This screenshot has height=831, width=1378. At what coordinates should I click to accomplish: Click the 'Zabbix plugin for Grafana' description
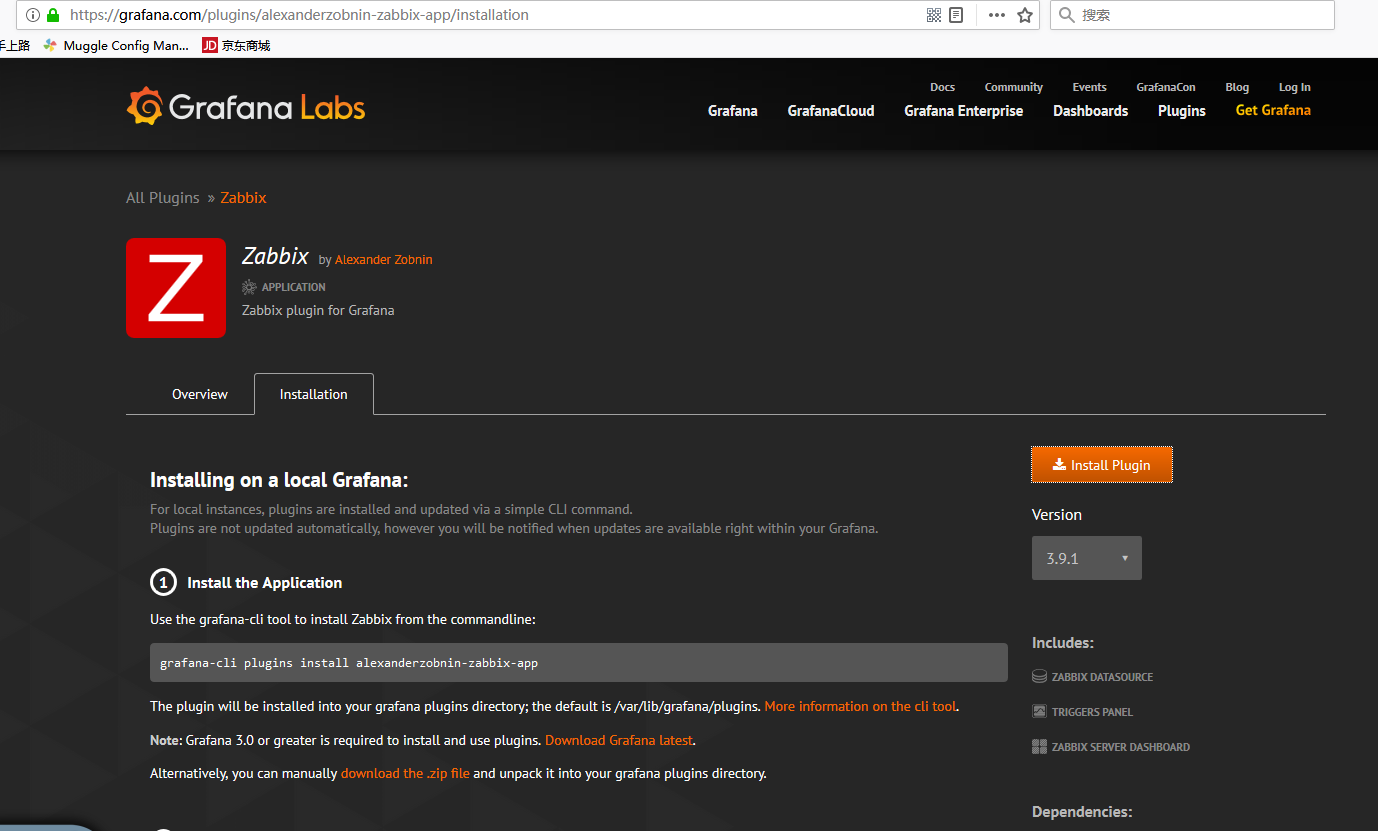tap(318, 310)
